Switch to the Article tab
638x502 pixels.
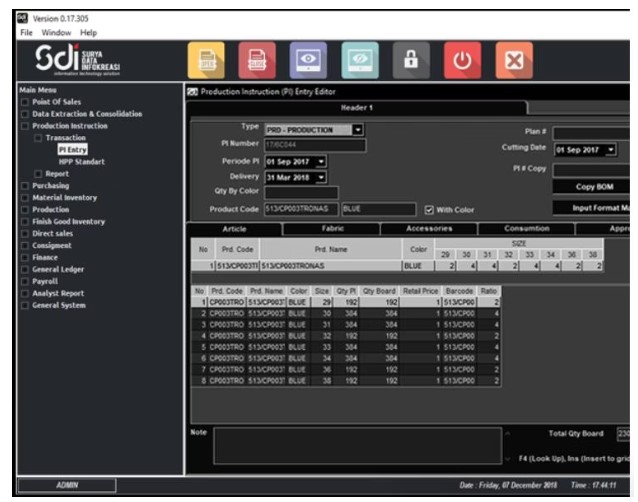click(234, 229)
